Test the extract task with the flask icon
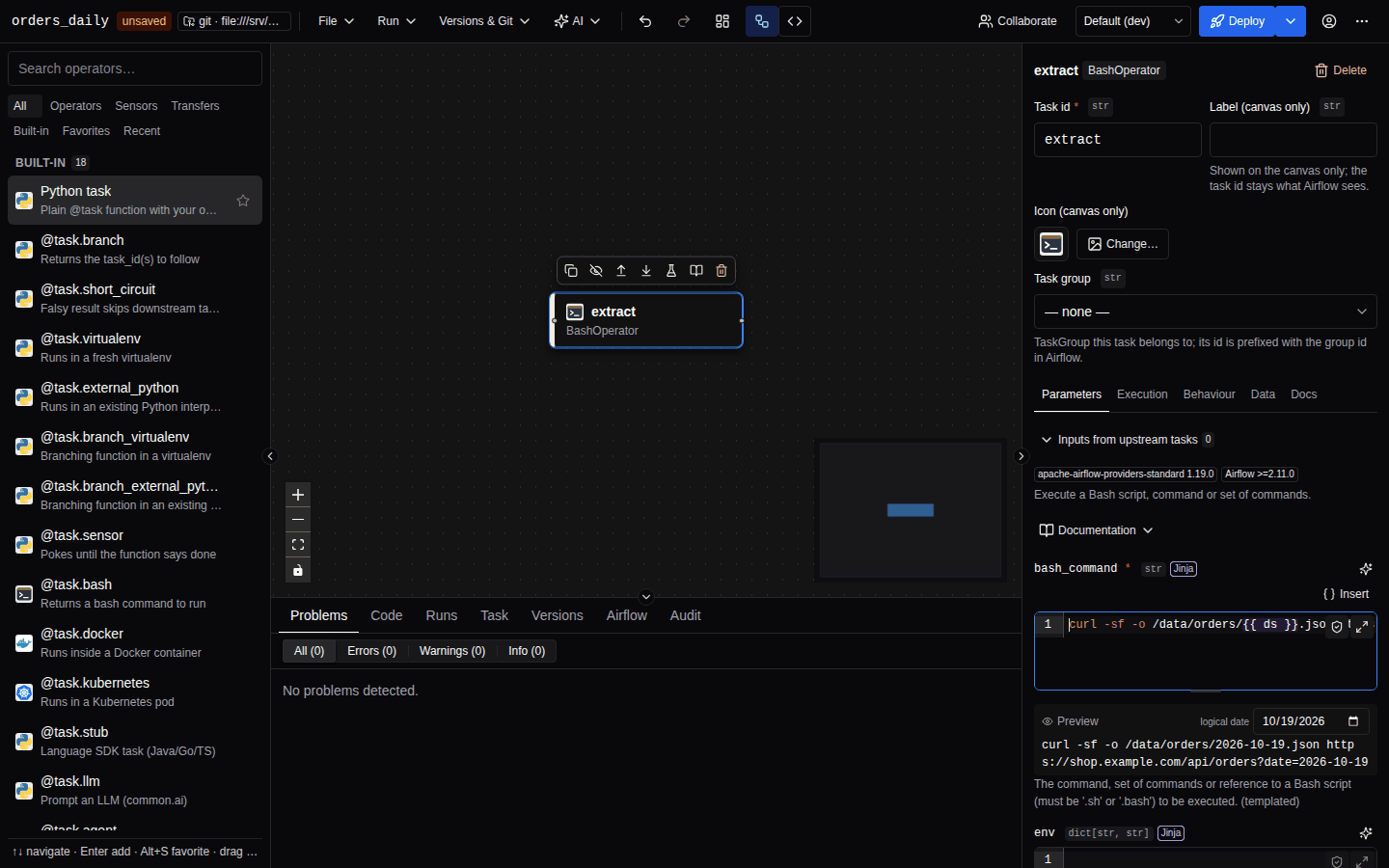Viewport: 1389px width, 868px height. pyautogui.click(x=671, y=271)
